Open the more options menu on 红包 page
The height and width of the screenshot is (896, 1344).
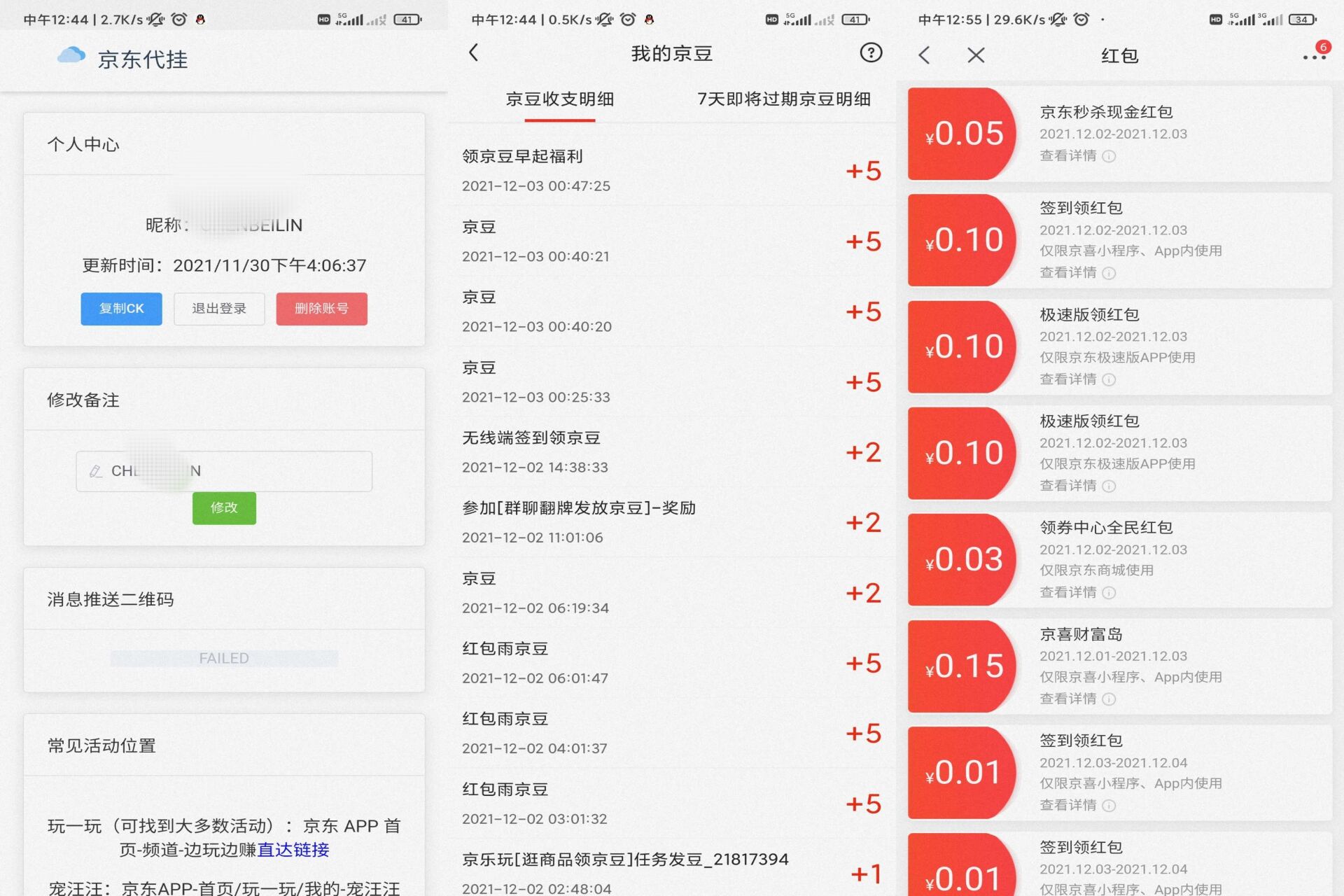point(1314,57)
